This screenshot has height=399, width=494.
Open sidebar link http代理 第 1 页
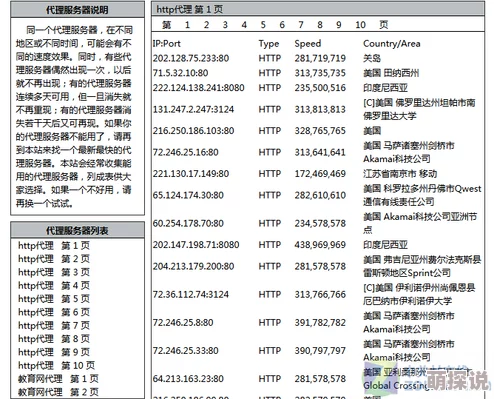coord(54,246)
